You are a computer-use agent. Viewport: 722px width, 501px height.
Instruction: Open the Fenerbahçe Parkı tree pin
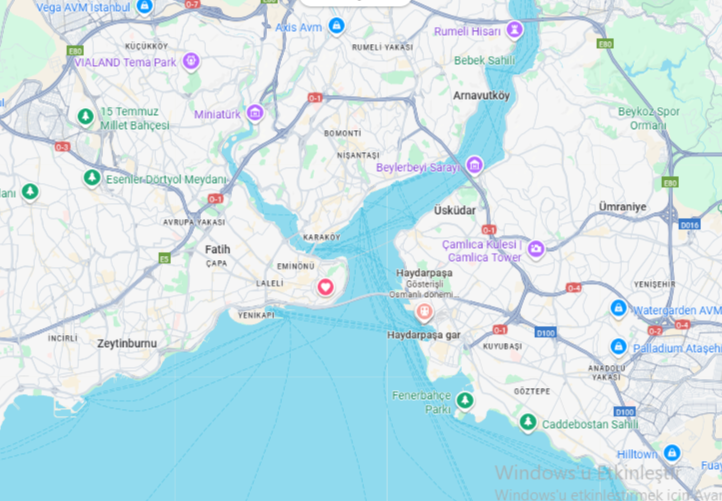pos(465,401)
